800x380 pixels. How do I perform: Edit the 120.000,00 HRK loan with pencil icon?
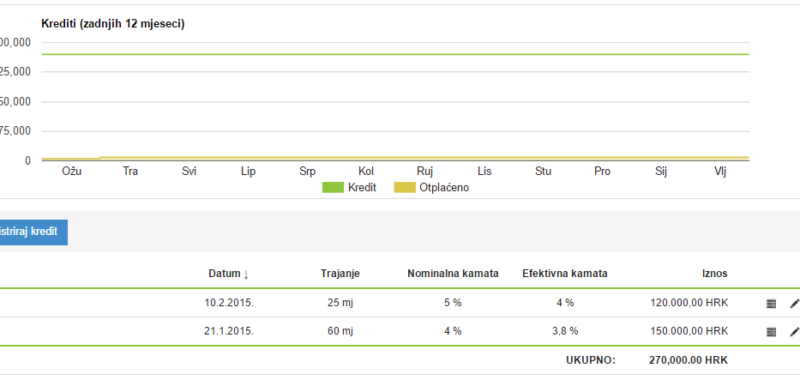[x=794, y=303]
